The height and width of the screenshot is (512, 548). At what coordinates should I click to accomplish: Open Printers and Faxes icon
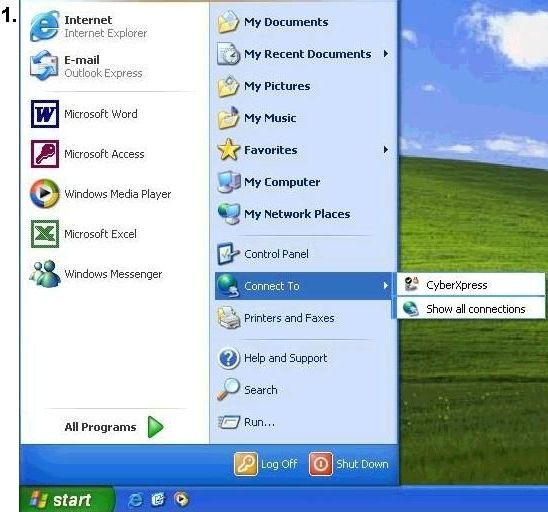click(228, 318)
